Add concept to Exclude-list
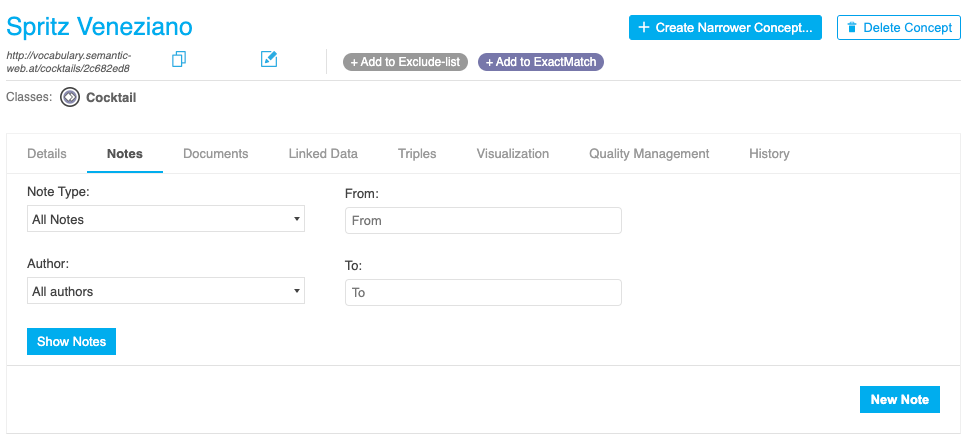Viewport: 967px width, 440px height. [x=405, y=62]
